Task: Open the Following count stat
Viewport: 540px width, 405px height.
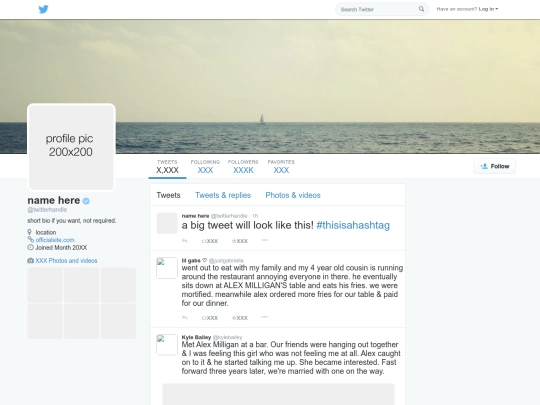Action: point(205,166)
